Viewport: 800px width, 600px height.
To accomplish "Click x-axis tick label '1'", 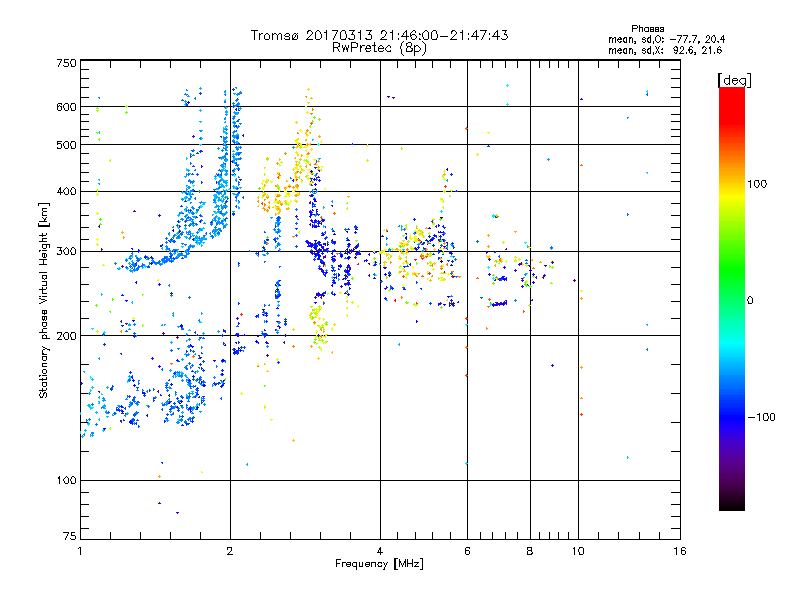I will [80, 551].
